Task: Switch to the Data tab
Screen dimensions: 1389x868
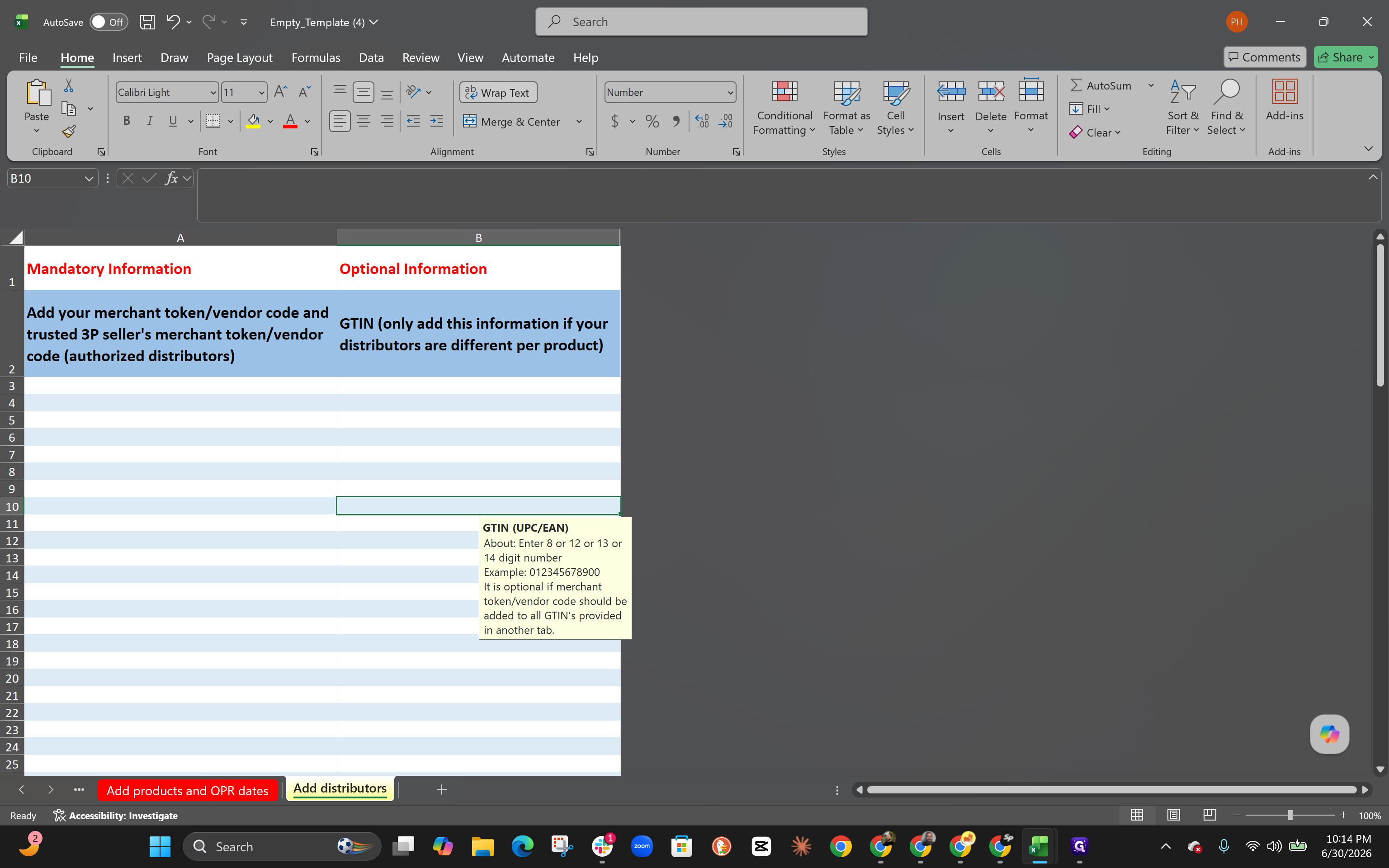Action: pos(371,57)
